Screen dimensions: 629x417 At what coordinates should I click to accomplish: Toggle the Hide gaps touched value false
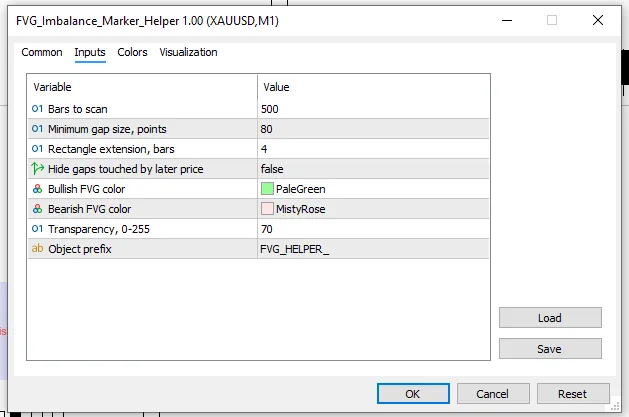[373, 169]
